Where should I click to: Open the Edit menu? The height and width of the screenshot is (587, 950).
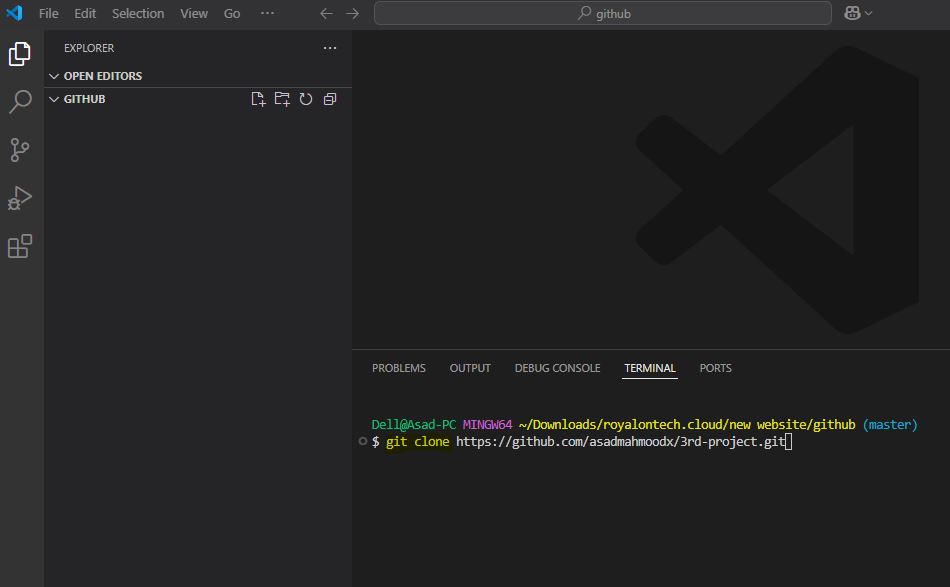[85, 13]
